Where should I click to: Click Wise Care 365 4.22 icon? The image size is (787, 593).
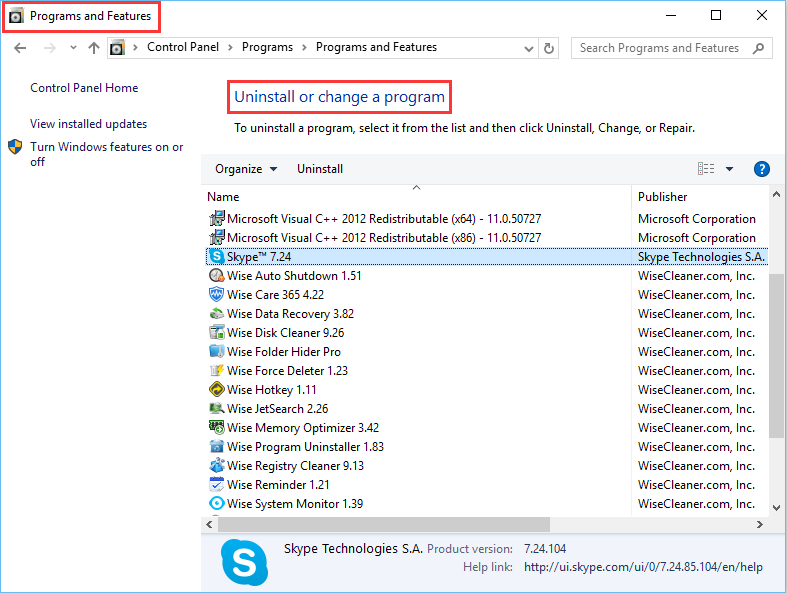click(x=216, y=295)
